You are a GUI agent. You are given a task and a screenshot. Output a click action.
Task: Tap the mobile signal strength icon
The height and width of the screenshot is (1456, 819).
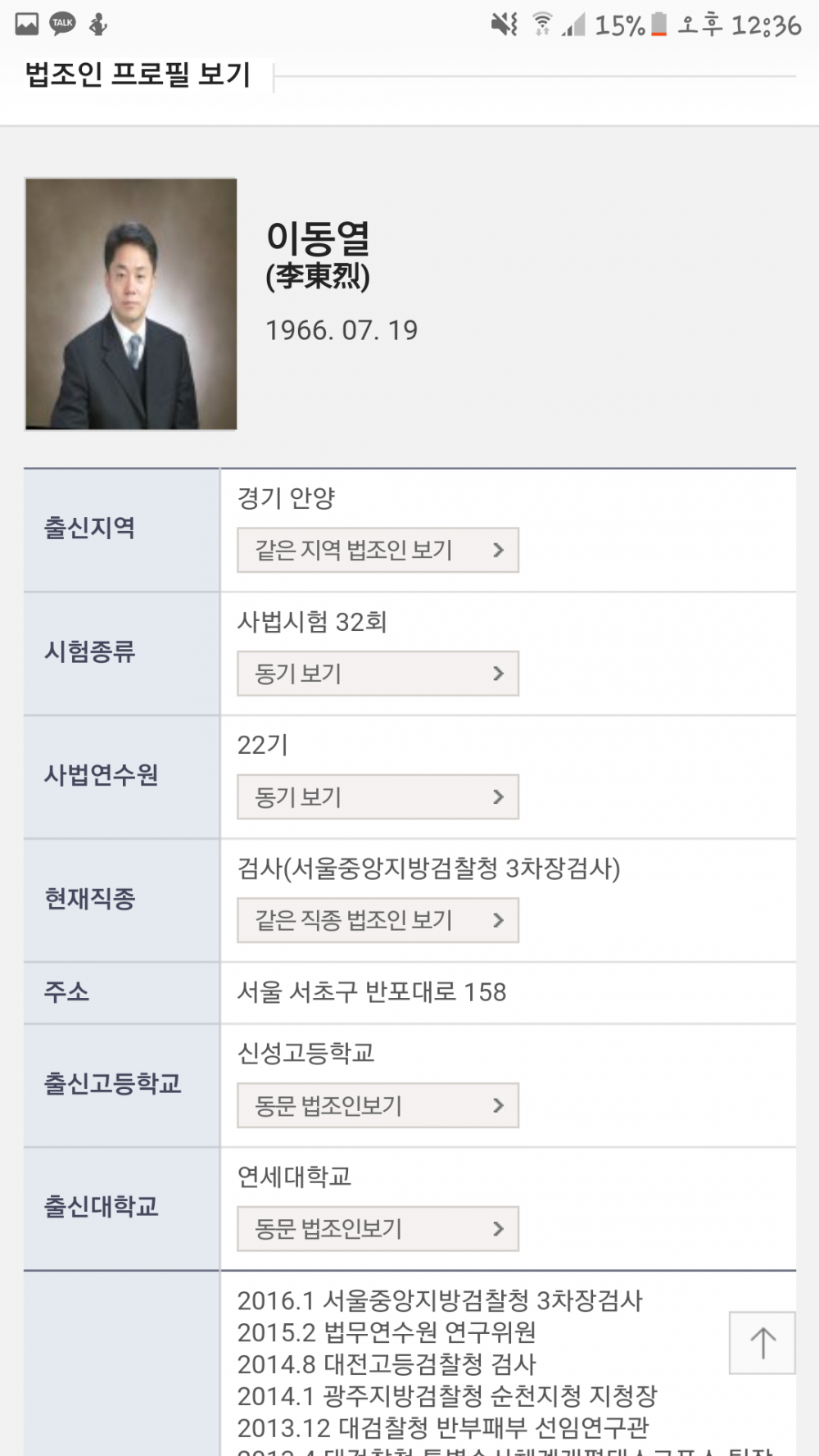573,25
